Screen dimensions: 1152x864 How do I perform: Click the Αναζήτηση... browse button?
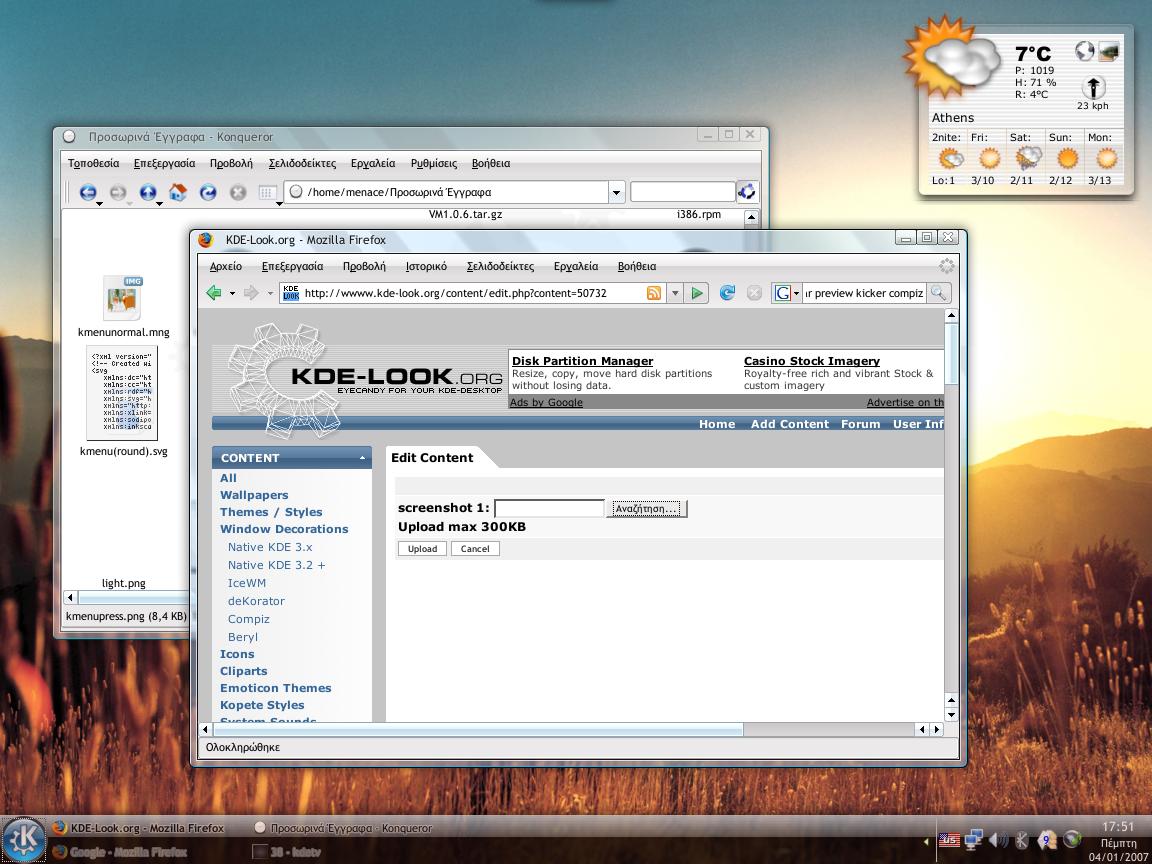(x=646, y=508)
